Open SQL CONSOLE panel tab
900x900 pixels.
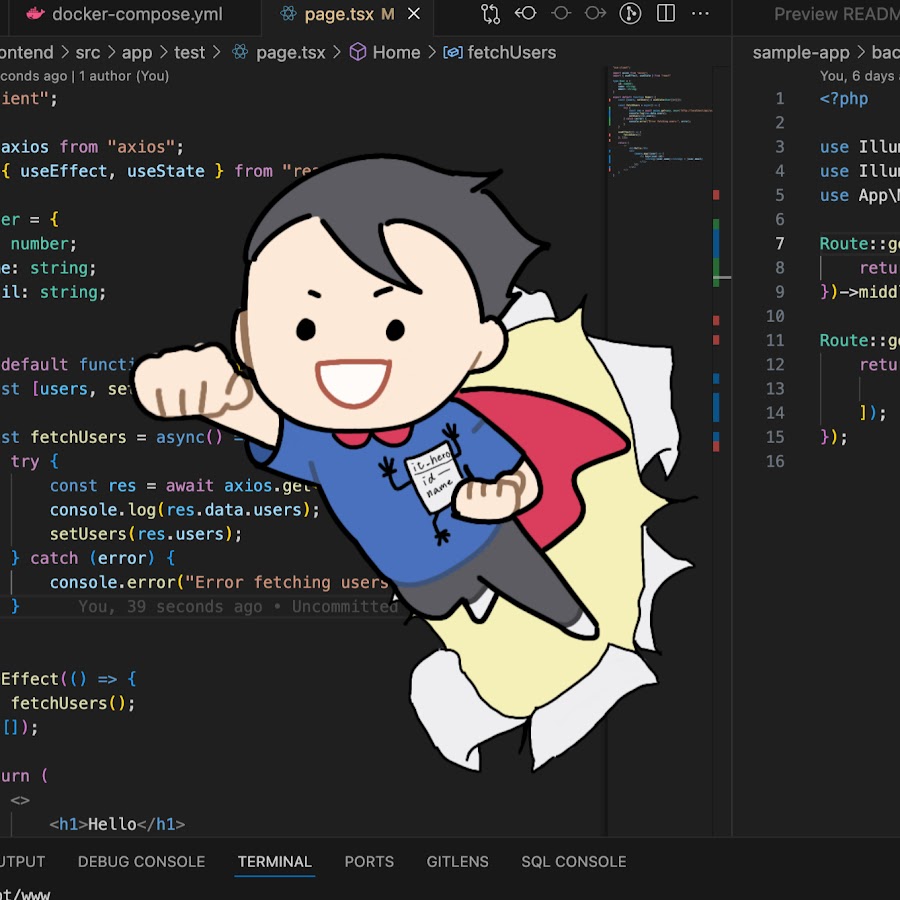573,861
